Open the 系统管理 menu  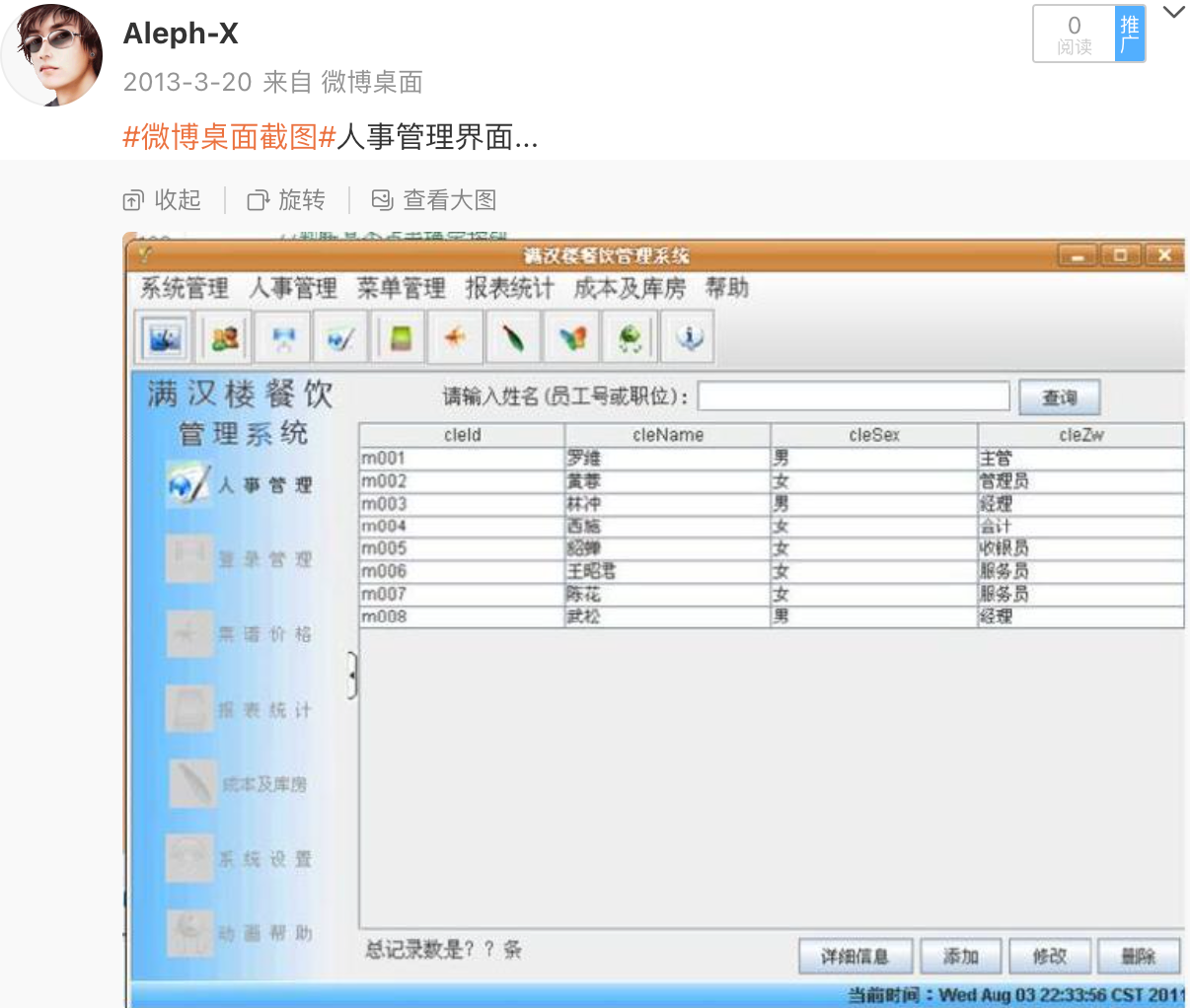pos(185,288)
